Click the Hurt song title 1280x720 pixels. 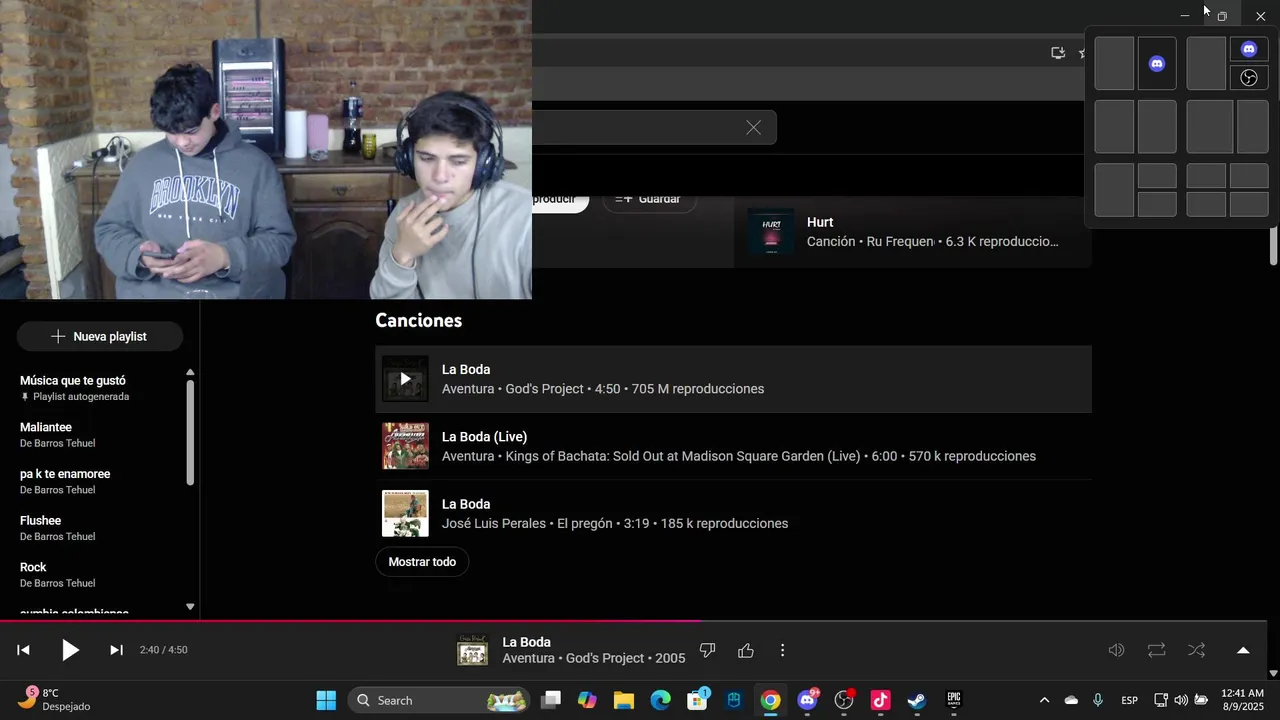point(820,222)
